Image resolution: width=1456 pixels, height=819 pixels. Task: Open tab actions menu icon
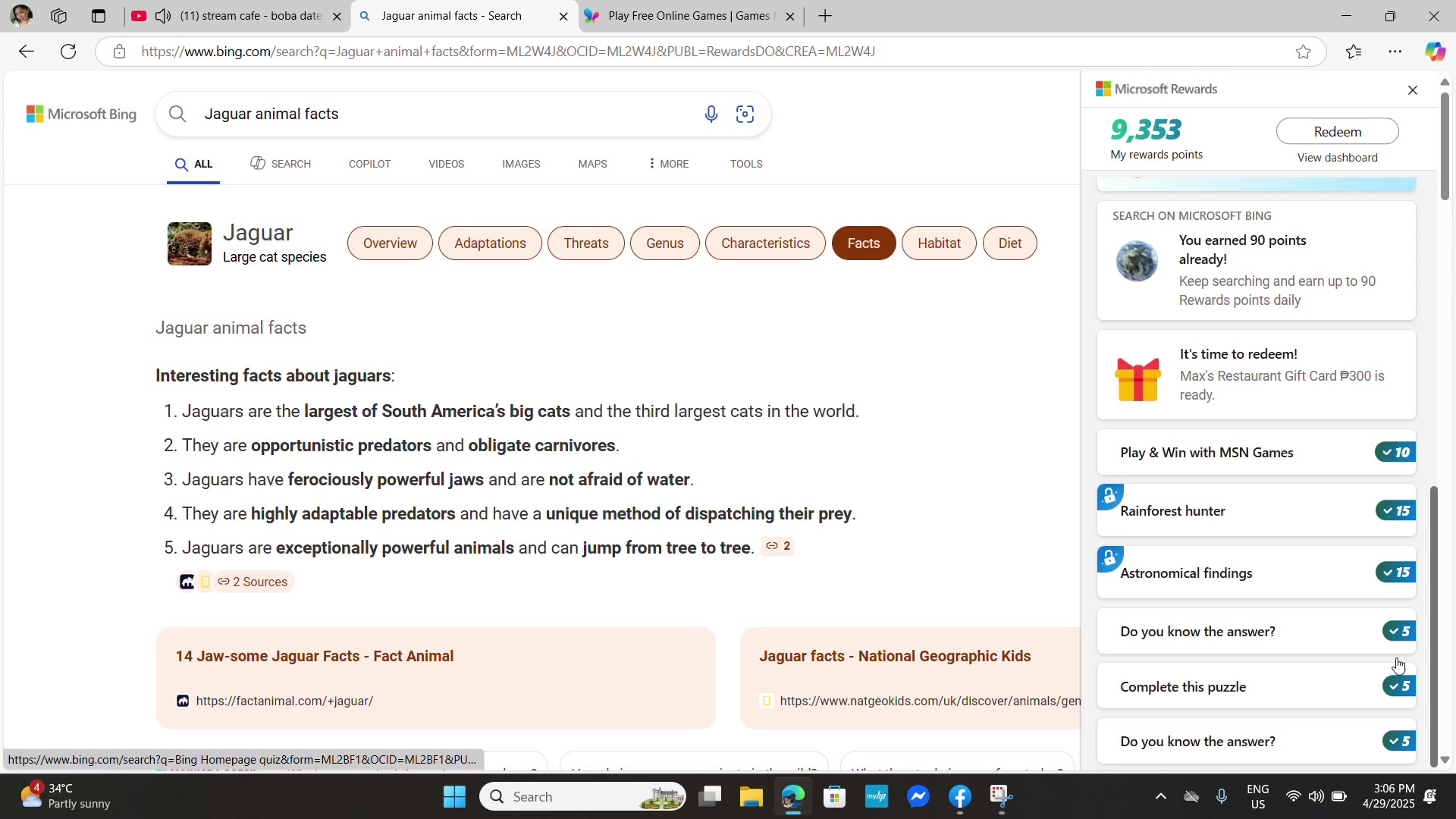pos(99,16)
